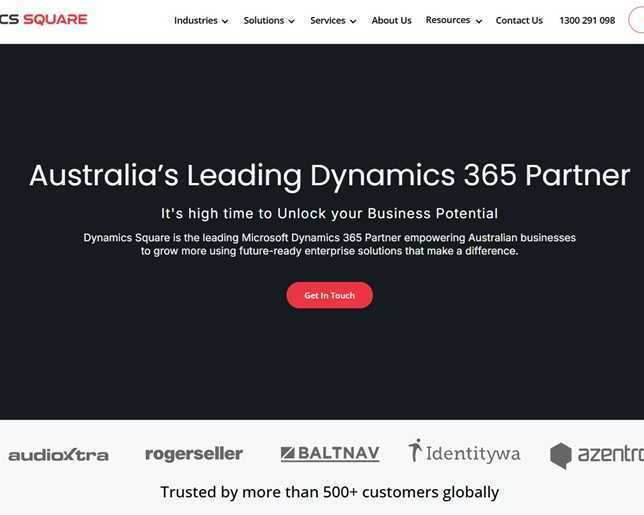Go to the About Us page

(x=391, y=20)
